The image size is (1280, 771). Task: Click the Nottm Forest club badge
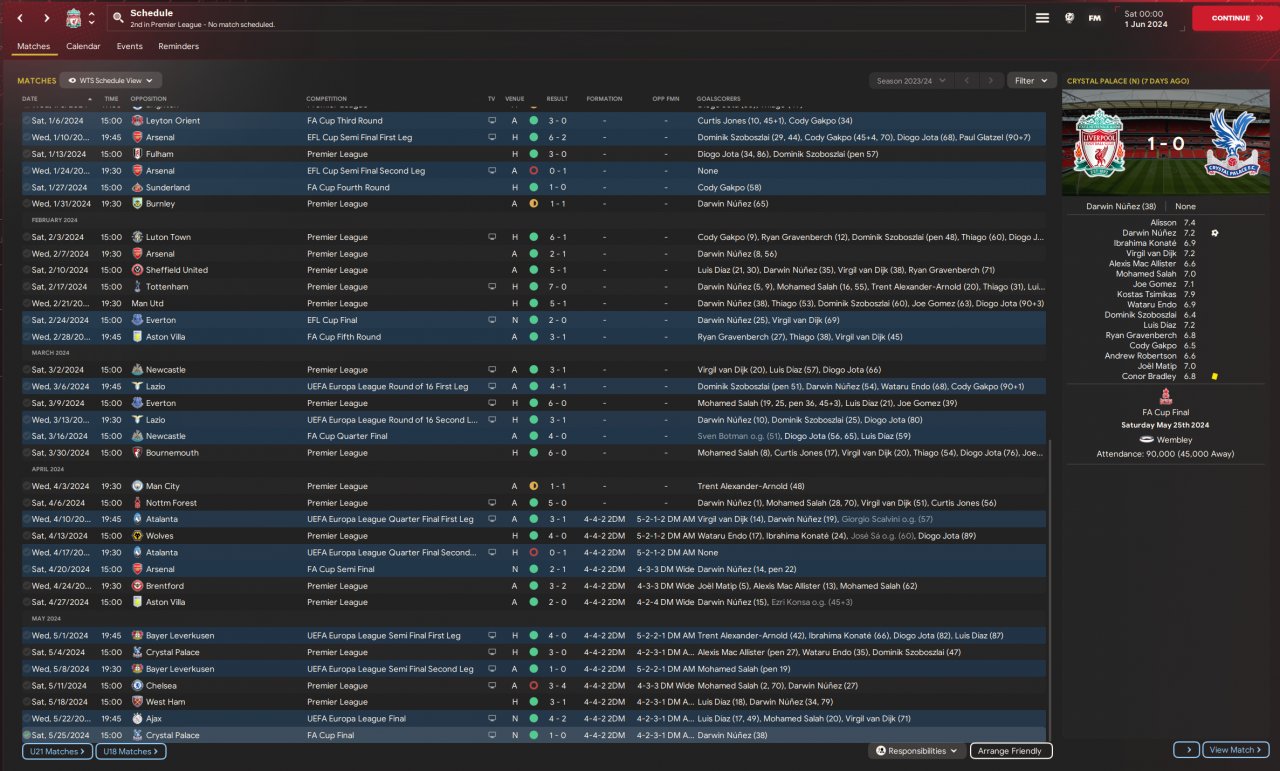click(x=138, y=503)
